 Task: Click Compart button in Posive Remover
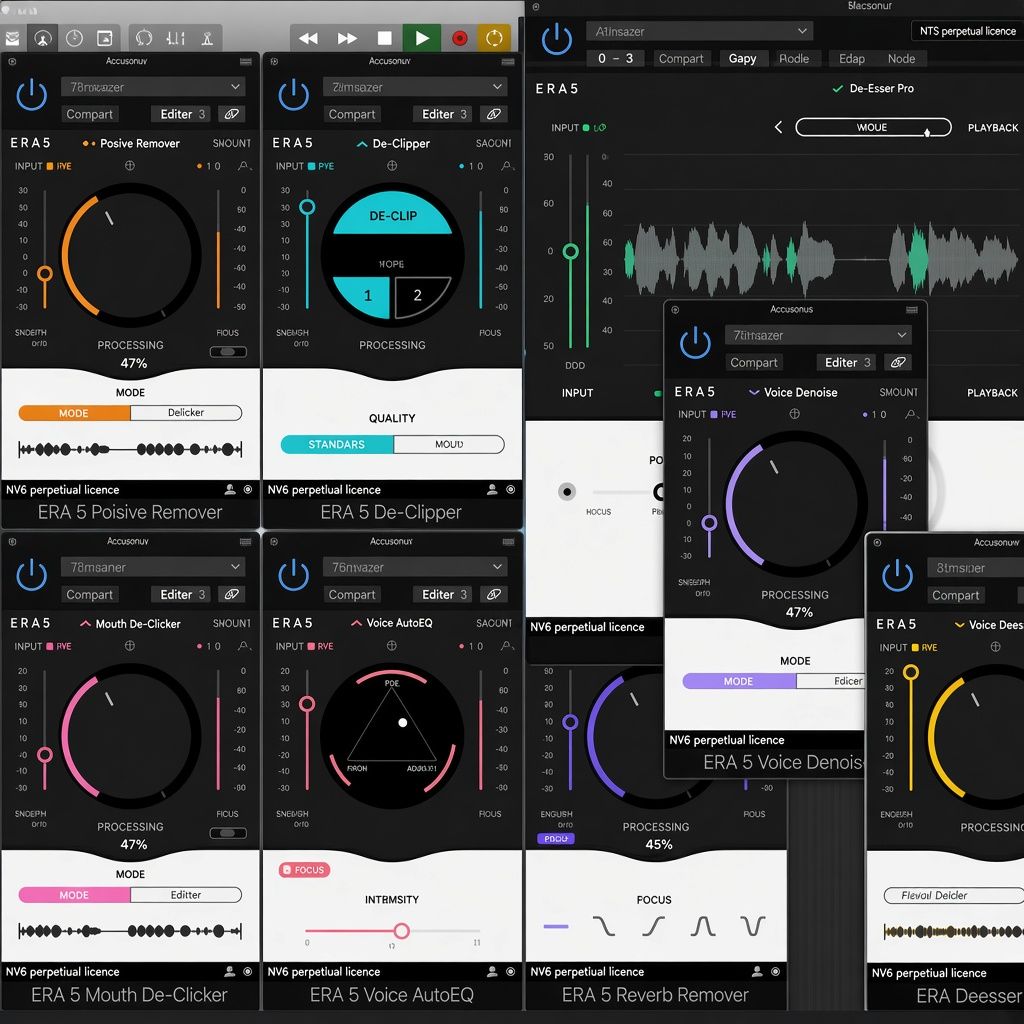pos(89,114)
